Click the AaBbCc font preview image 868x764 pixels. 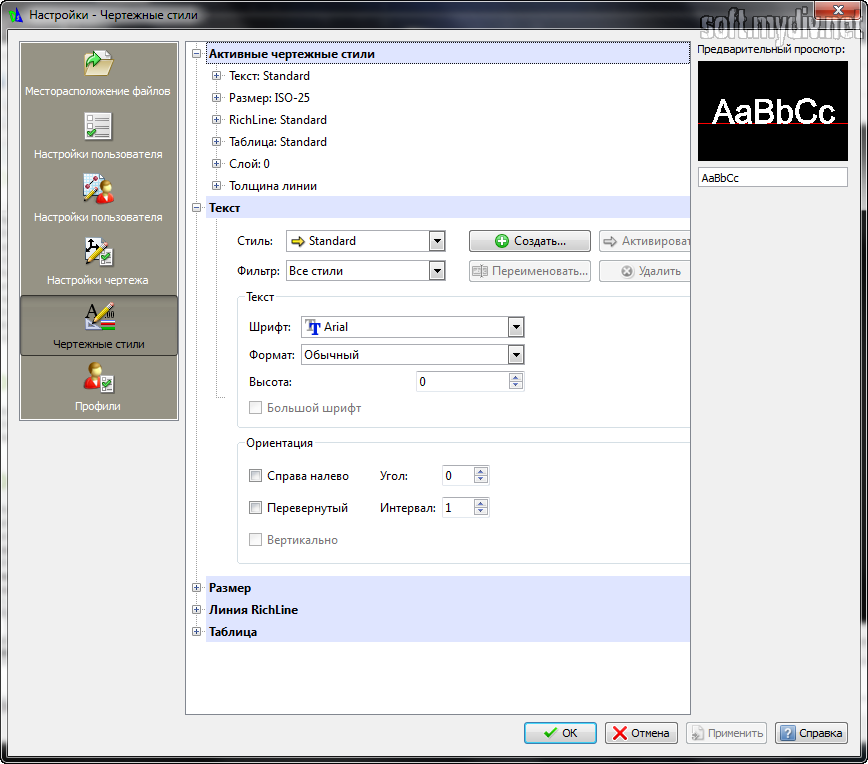772,111
